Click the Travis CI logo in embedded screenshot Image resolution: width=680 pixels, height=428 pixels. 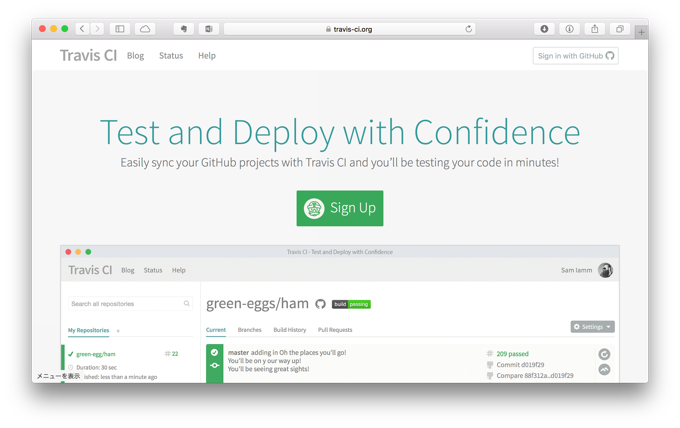coord(90,270)
